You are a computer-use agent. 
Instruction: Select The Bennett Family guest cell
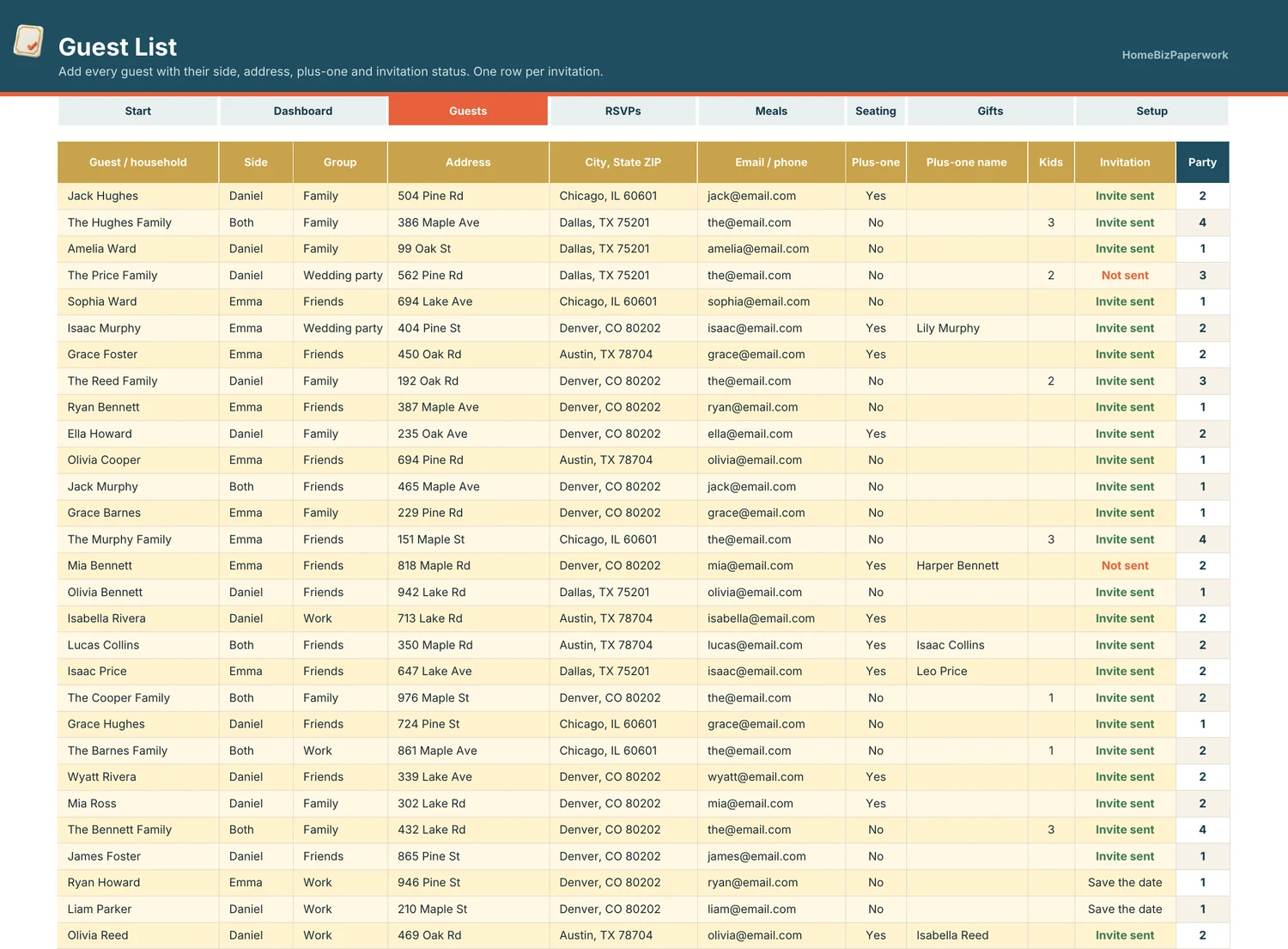pyautogui.click(x=138, y=830)
